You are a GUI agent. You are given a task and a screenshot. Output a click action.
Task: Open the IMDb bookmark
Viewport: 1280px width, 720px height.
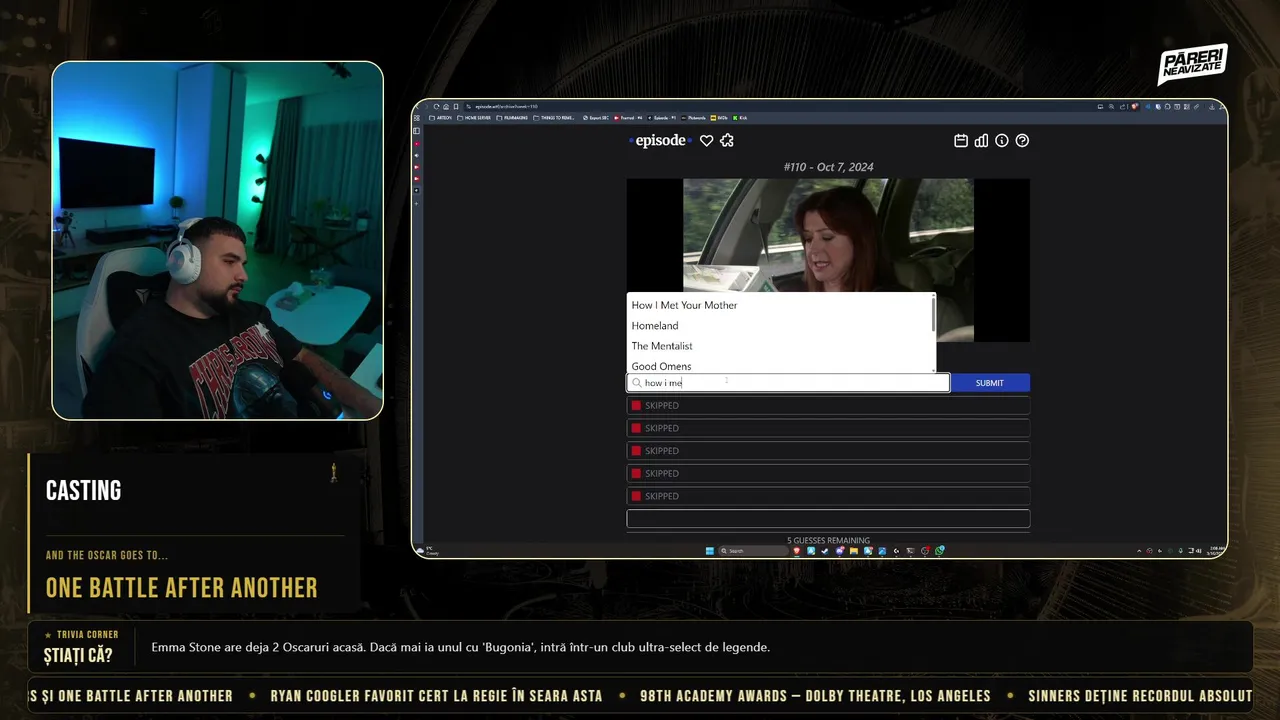pos(719,118)
